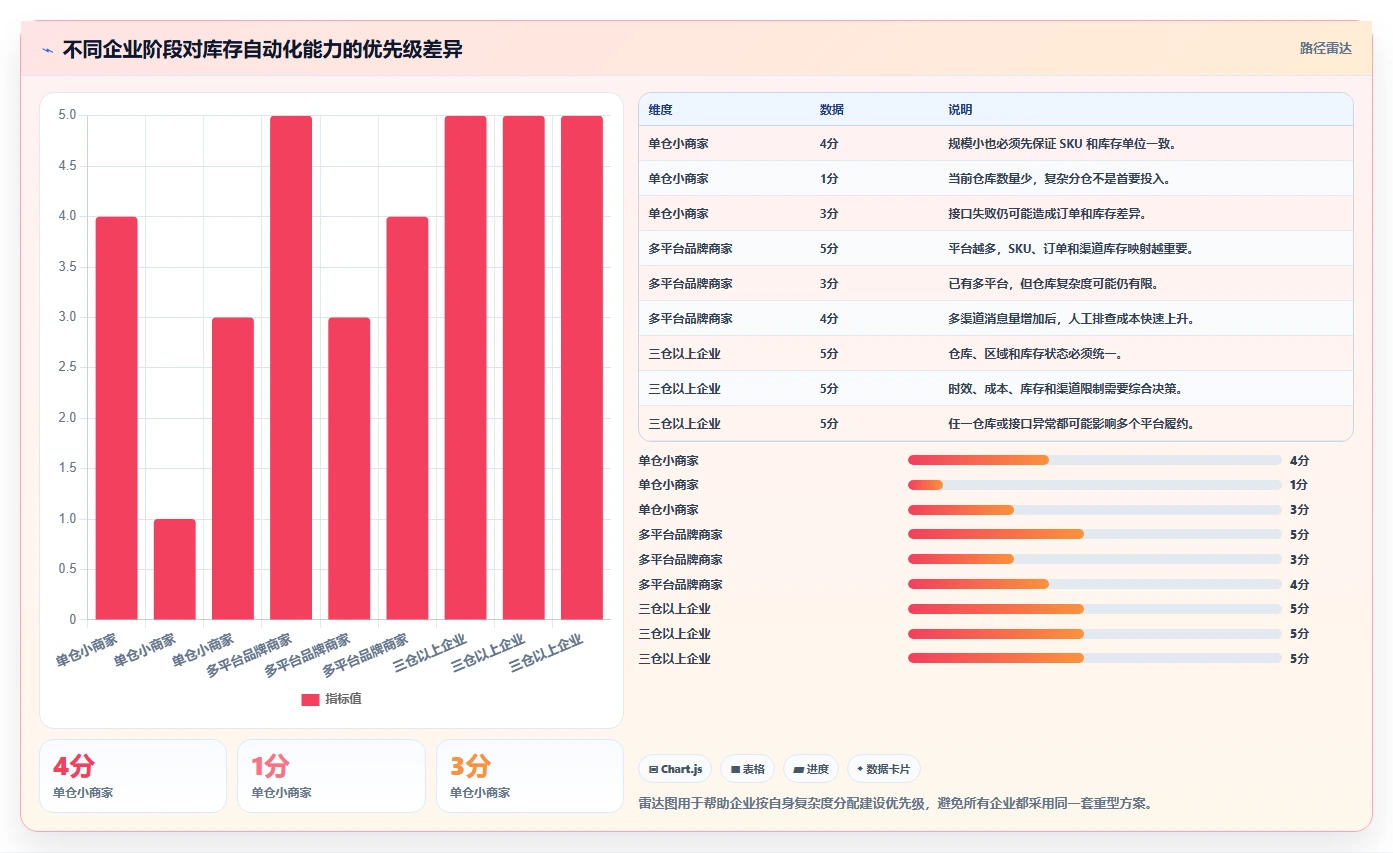This screenshot has height=853, width=1393.
Task: Click the 单仓小商家 progress bar showing 4分
Action: (x=1095, y=460)
